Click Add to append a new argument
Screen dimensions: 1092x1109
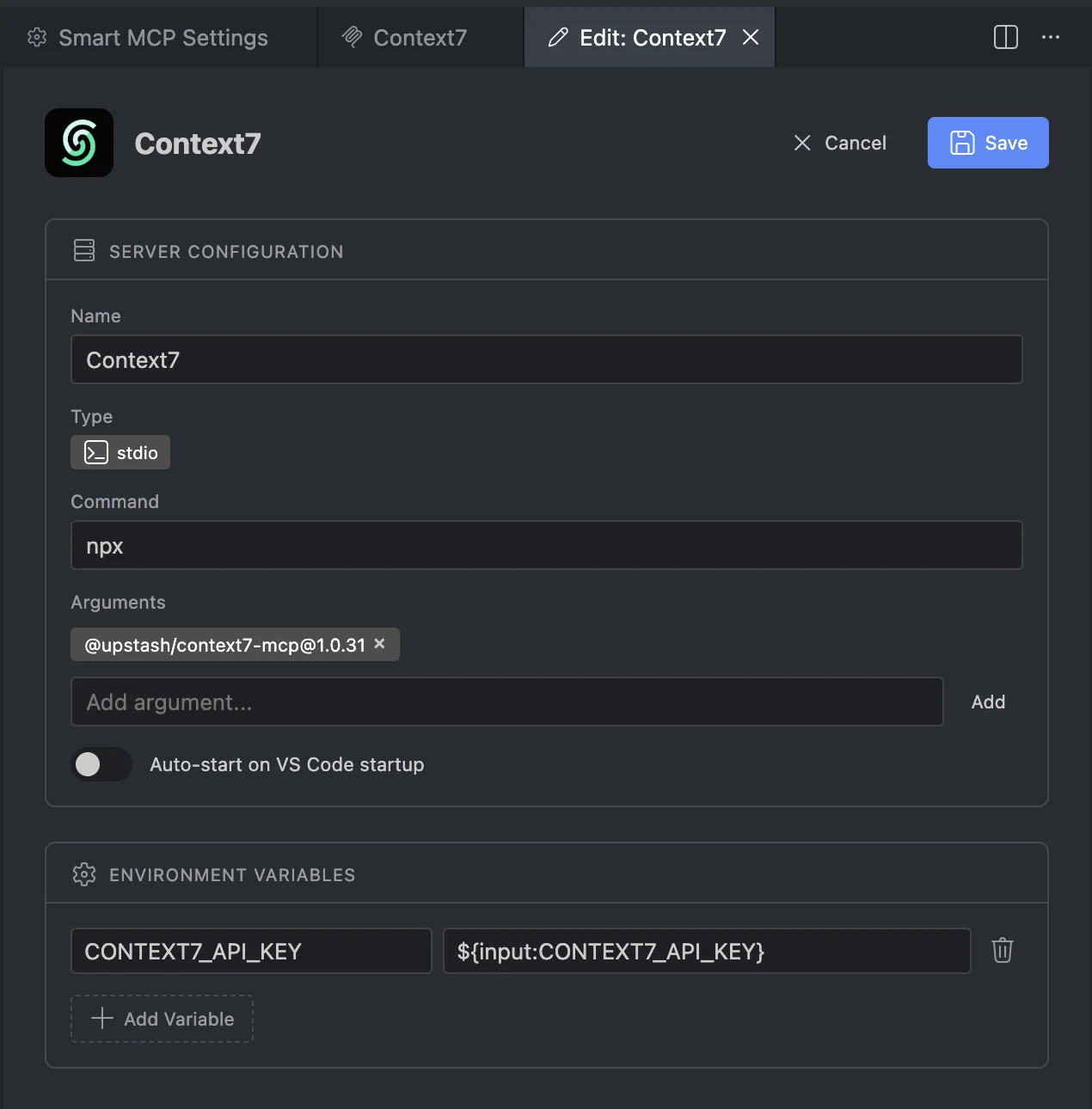tap(988, 702)
